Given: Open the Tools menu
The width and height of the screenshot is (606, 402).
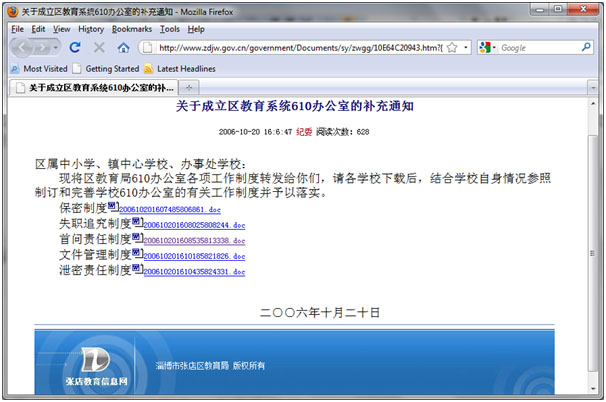Looking at the screenshot, I should tap(170, 29).
